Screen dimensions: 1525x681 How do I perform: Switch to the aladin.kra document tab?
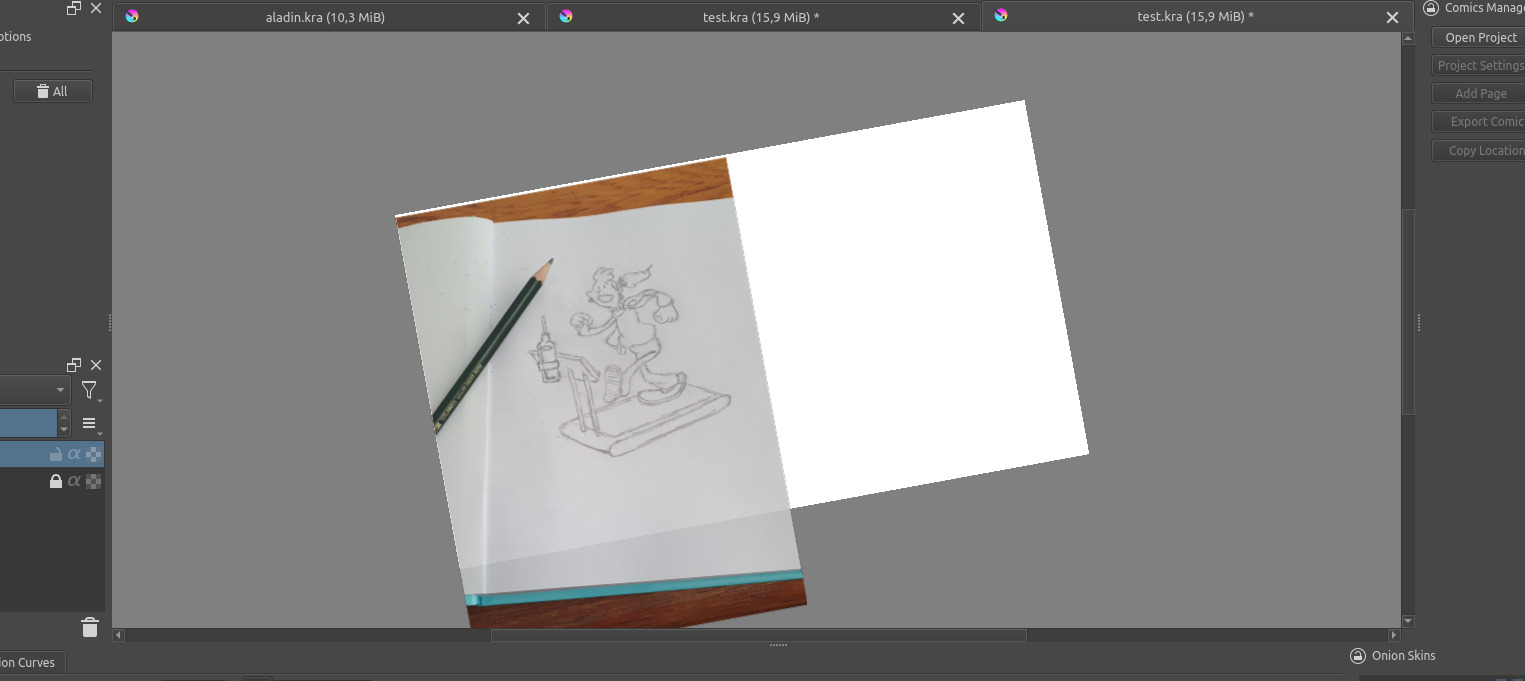(x=325, y=17)
